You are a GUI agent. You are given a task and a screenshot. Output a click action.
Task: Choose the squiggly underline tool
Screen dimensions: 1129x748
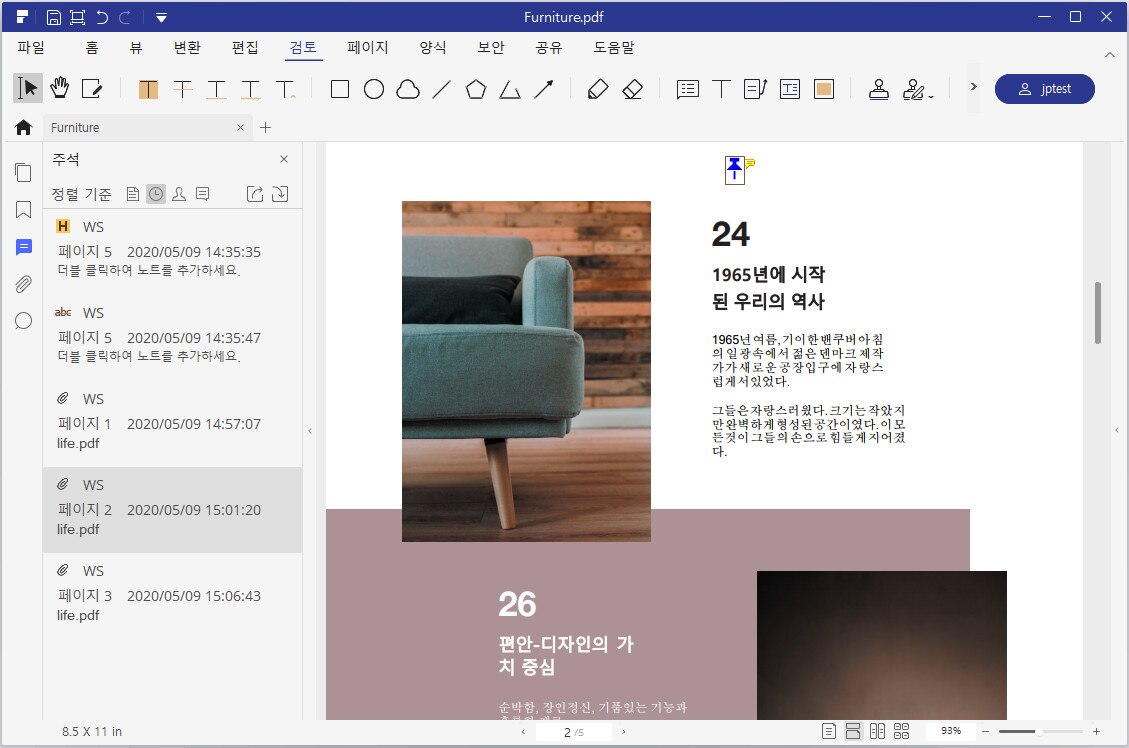pos(251,89)
